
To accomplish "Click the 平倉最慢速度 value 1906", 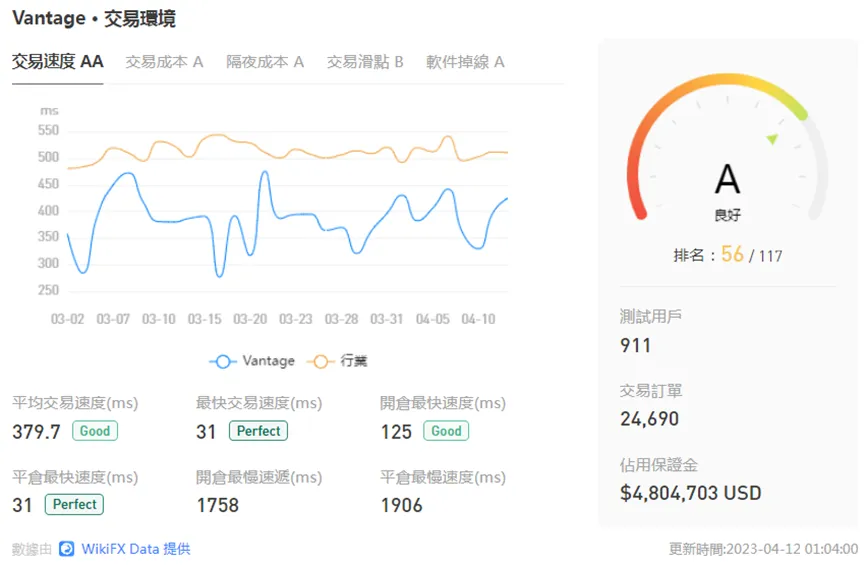I will tap(402, 505).
